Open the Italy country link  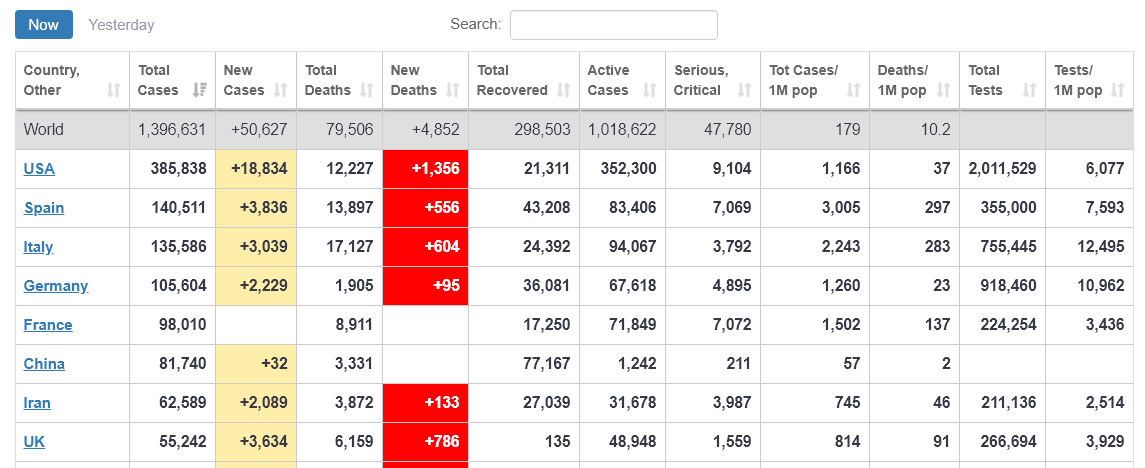coord(38,247)
